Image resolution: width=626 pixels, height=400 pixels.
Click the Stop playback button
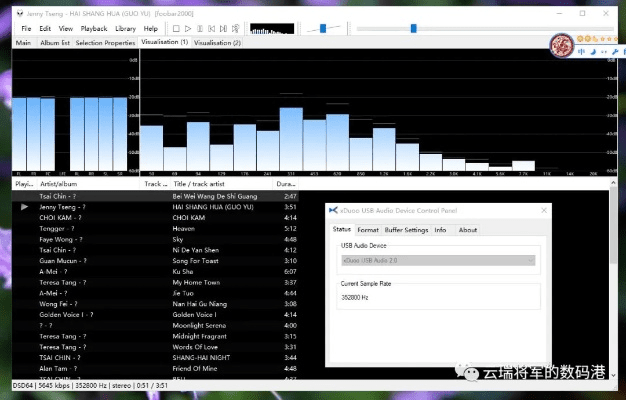177,29
